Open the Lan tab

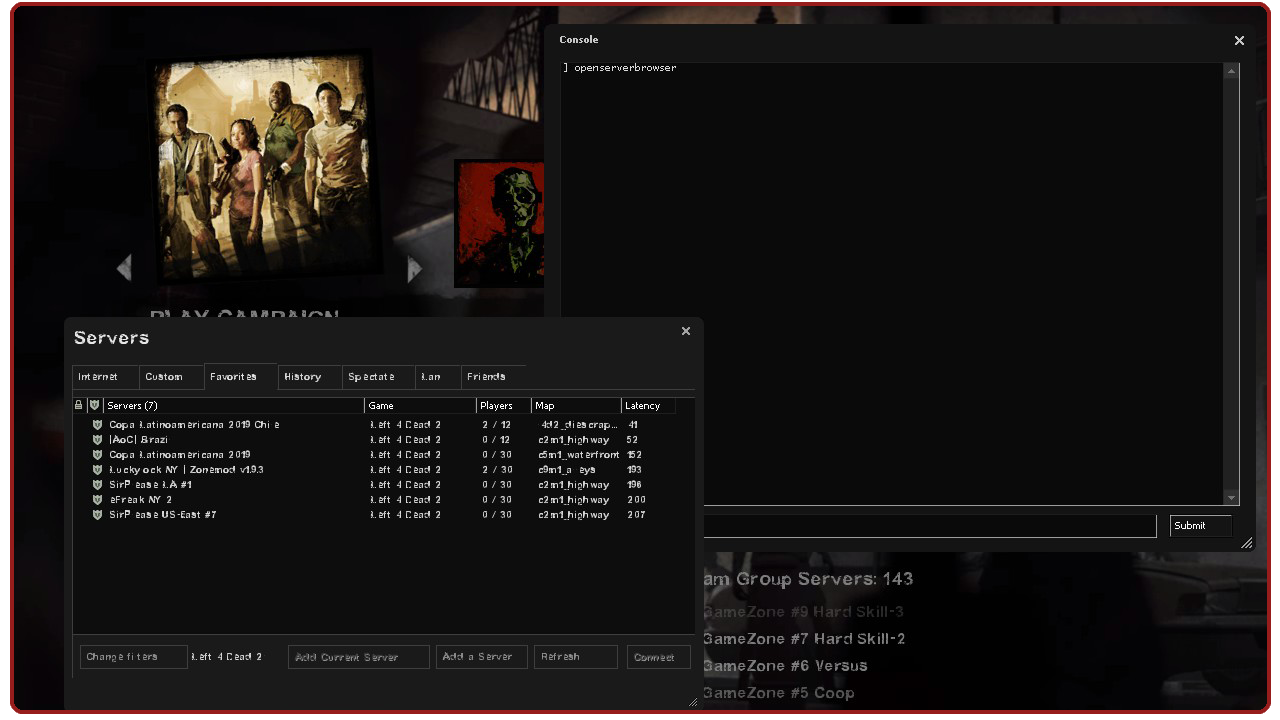(x=438, y=377)
